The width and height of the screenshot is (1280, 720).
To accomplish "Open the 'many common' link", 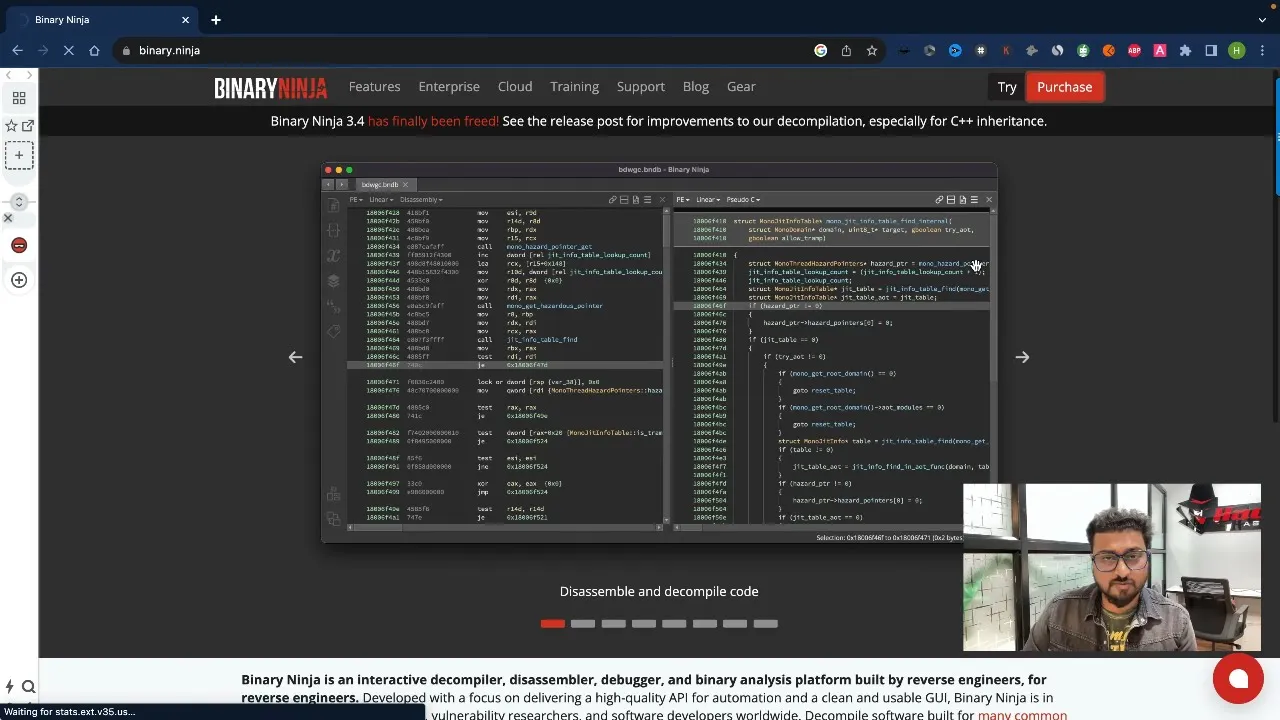I will coord(1022,715).
